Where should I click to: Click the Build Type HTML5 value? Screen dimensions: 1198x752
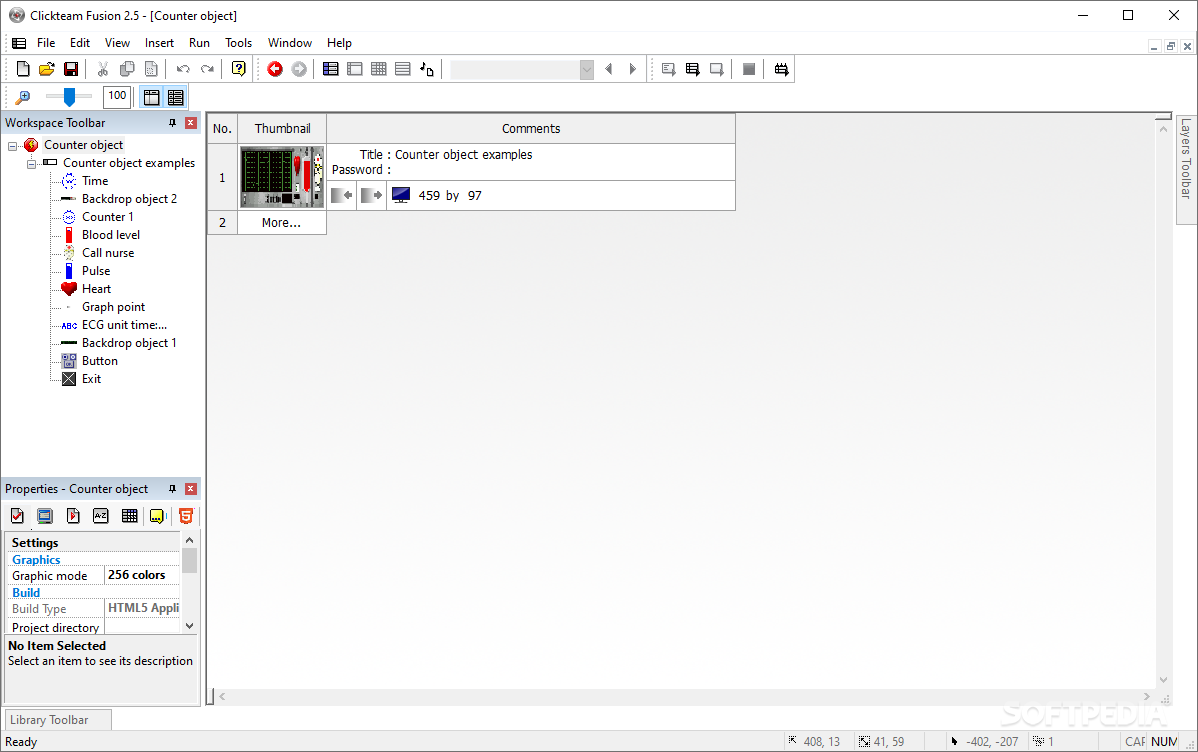tap(142, 608)
